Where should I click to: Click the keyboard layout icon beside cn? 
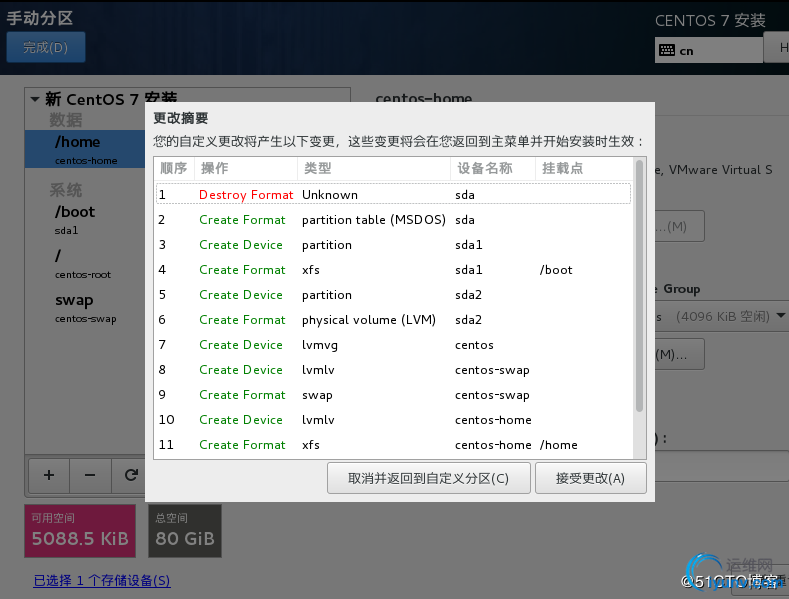[667, 50]
